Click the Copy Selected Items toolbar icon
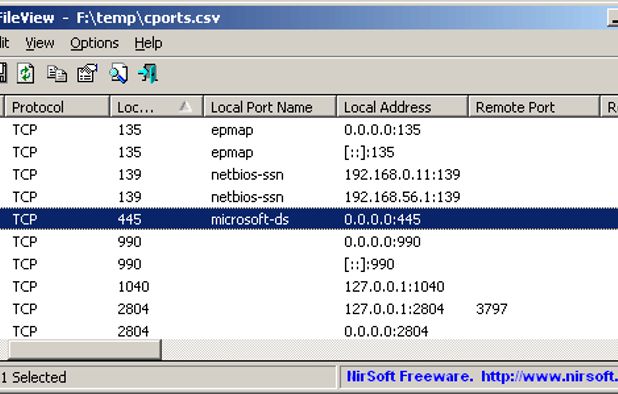 coord(57,73)
